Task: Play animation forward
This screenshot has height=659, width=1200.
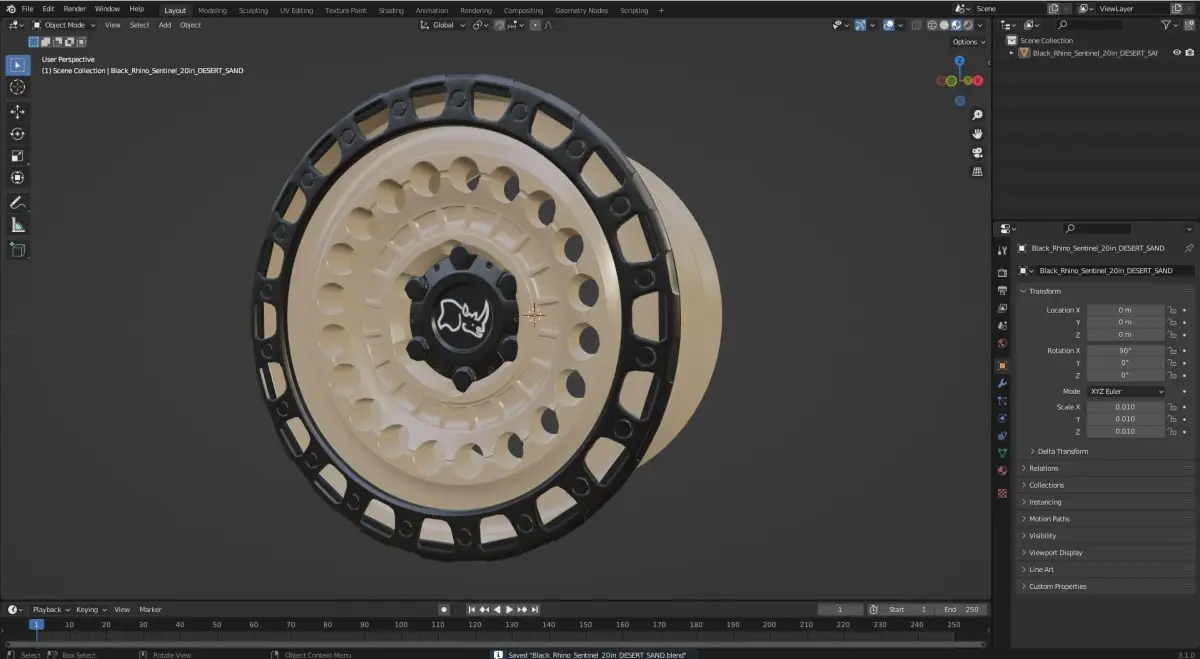Action: 509,609
